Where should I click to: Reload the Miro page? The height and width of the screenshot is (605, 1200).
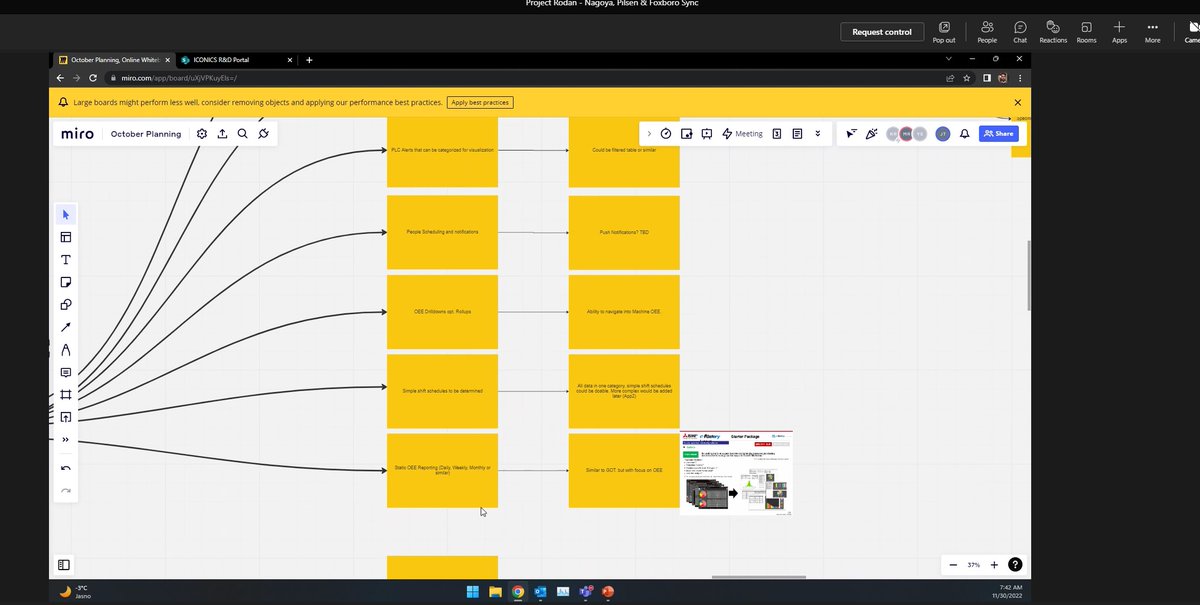pyautogui.click(x=93, y=77)
